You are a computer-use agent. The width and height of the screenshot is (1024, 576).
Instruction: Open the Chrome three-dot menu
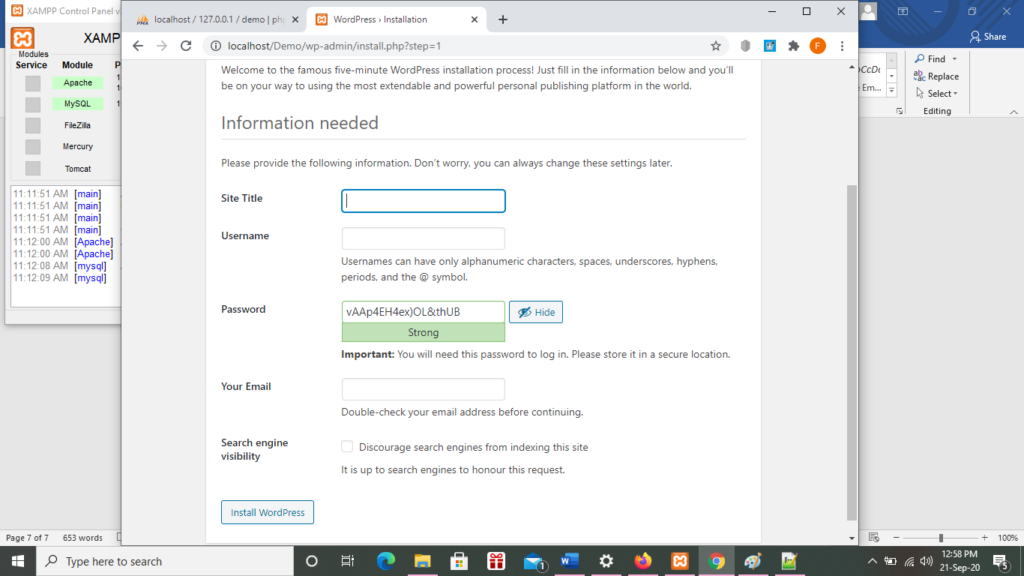pos(842,46)
